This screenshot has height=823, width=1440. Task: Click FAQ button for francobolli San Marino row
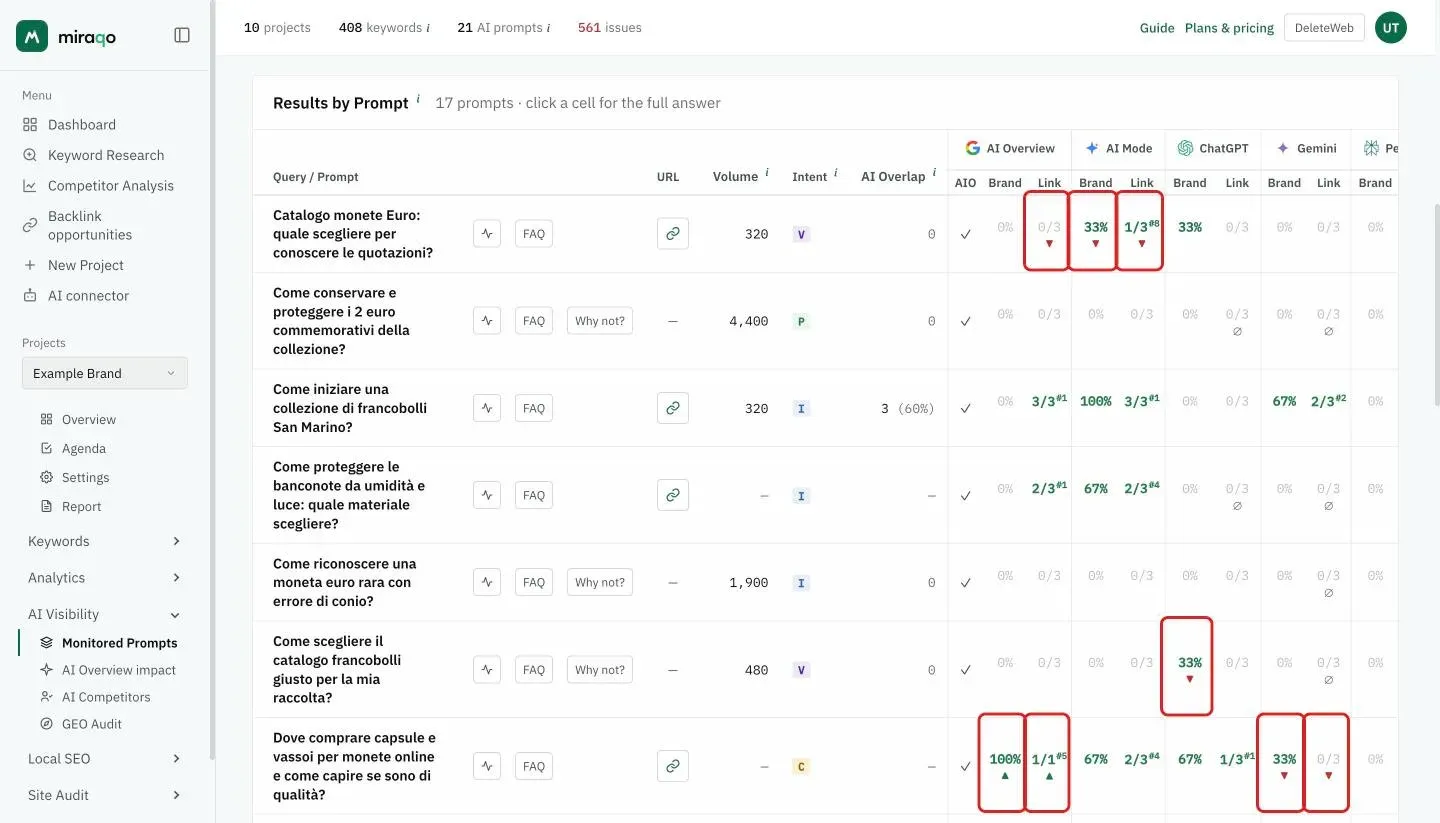(x=534, y=408)
